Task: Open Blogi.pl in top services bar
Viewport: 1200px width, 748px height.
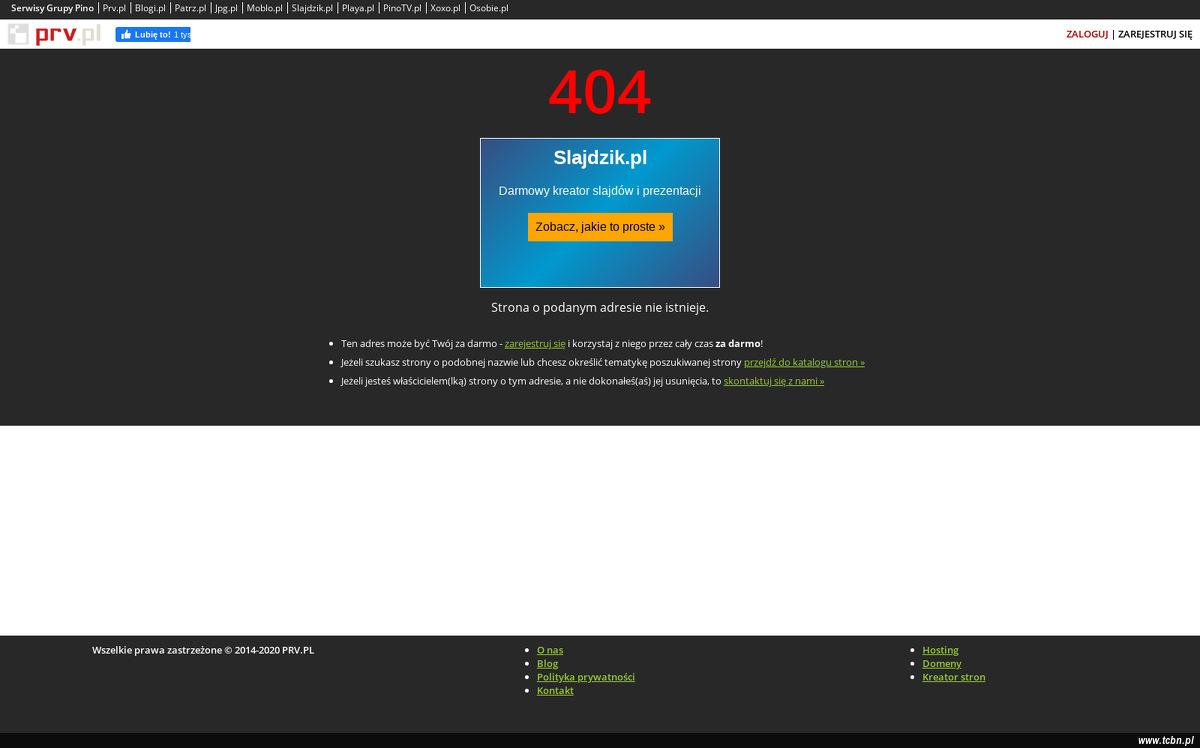Action: pos(150,8)
